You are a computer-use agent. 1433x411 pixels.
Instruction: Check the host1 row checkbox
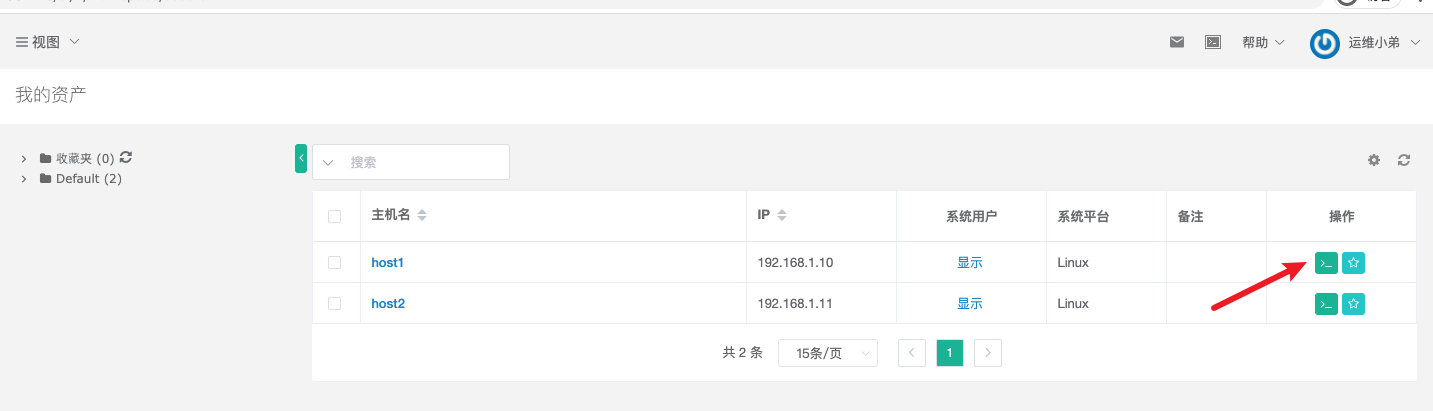coord(335,263)
